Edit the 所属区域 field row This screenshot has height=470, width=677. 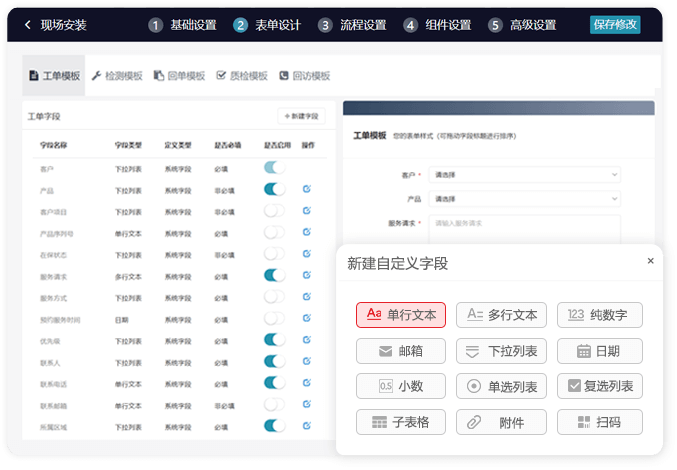[307, 426]
